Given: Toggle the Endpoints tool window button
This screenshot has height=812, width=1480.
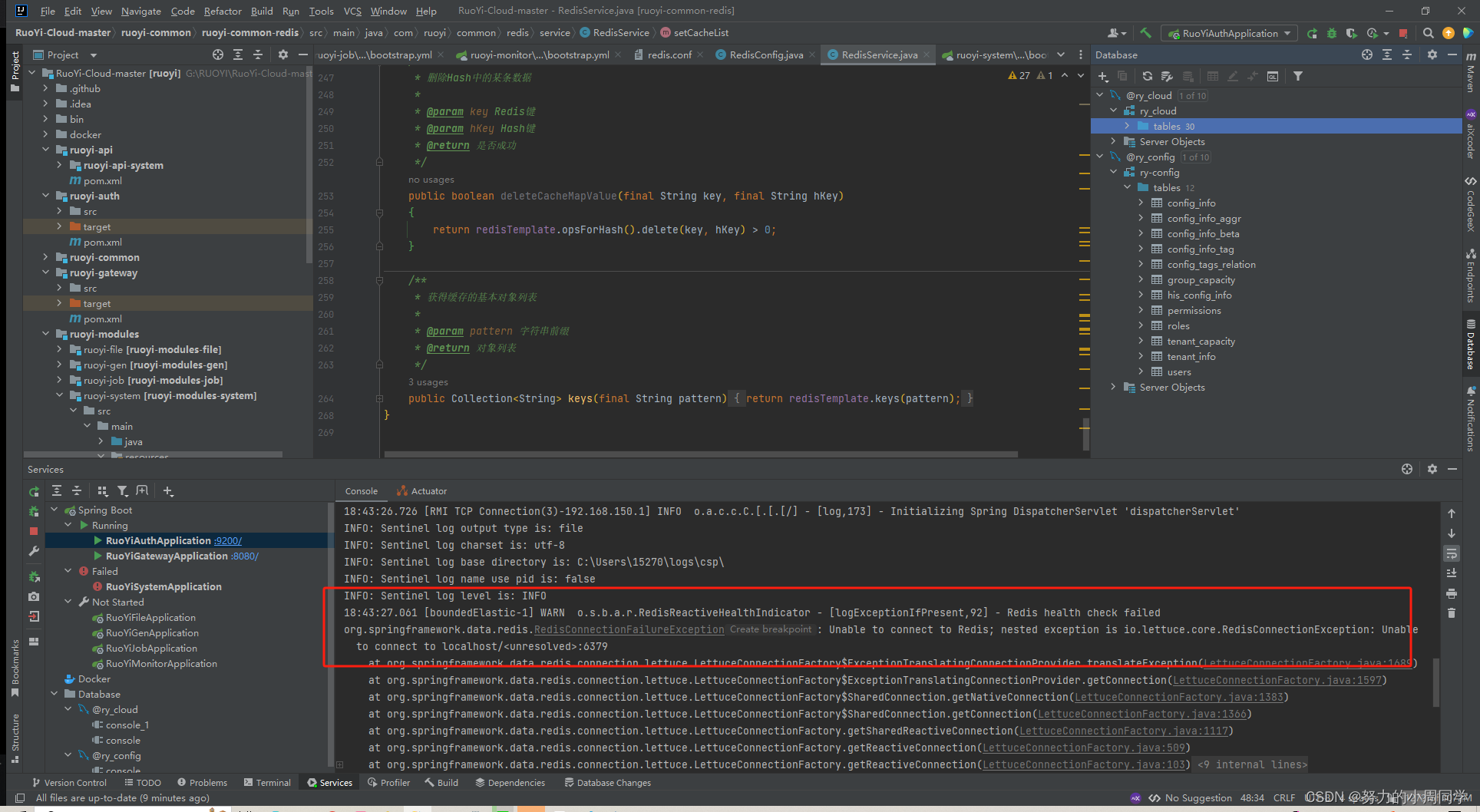Looking at the screenshot, I should point(1471,276).
